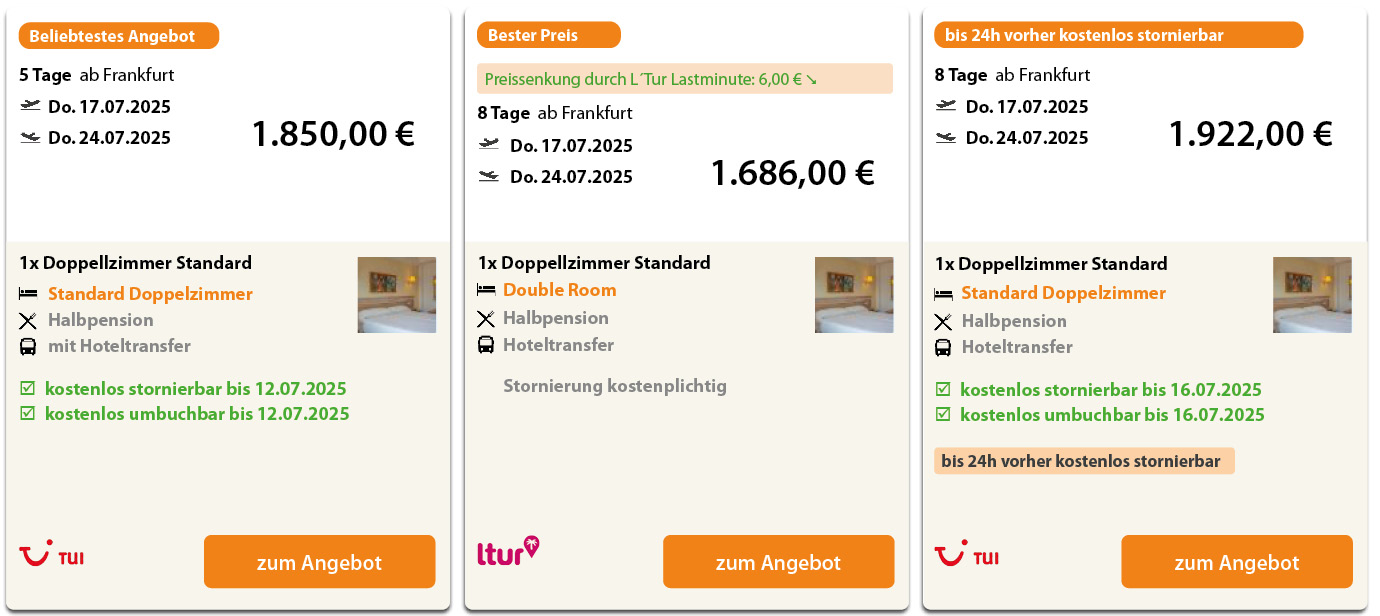Click the TUI logo in the 1.922,00 € offer
Image resolution: width=1380 pixels, height=616 pixels.
pyautogui.click(x=966, y=555)
